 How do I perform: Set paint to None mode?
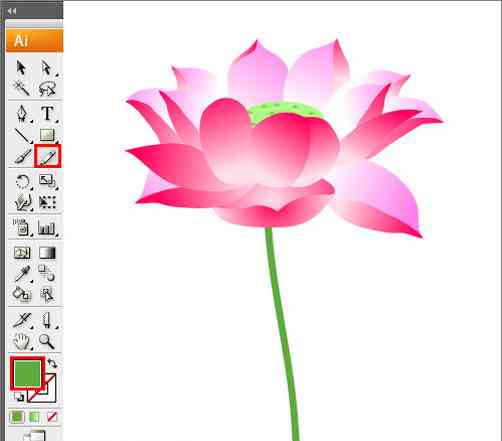pyautogui.click(x=52, y=417)
